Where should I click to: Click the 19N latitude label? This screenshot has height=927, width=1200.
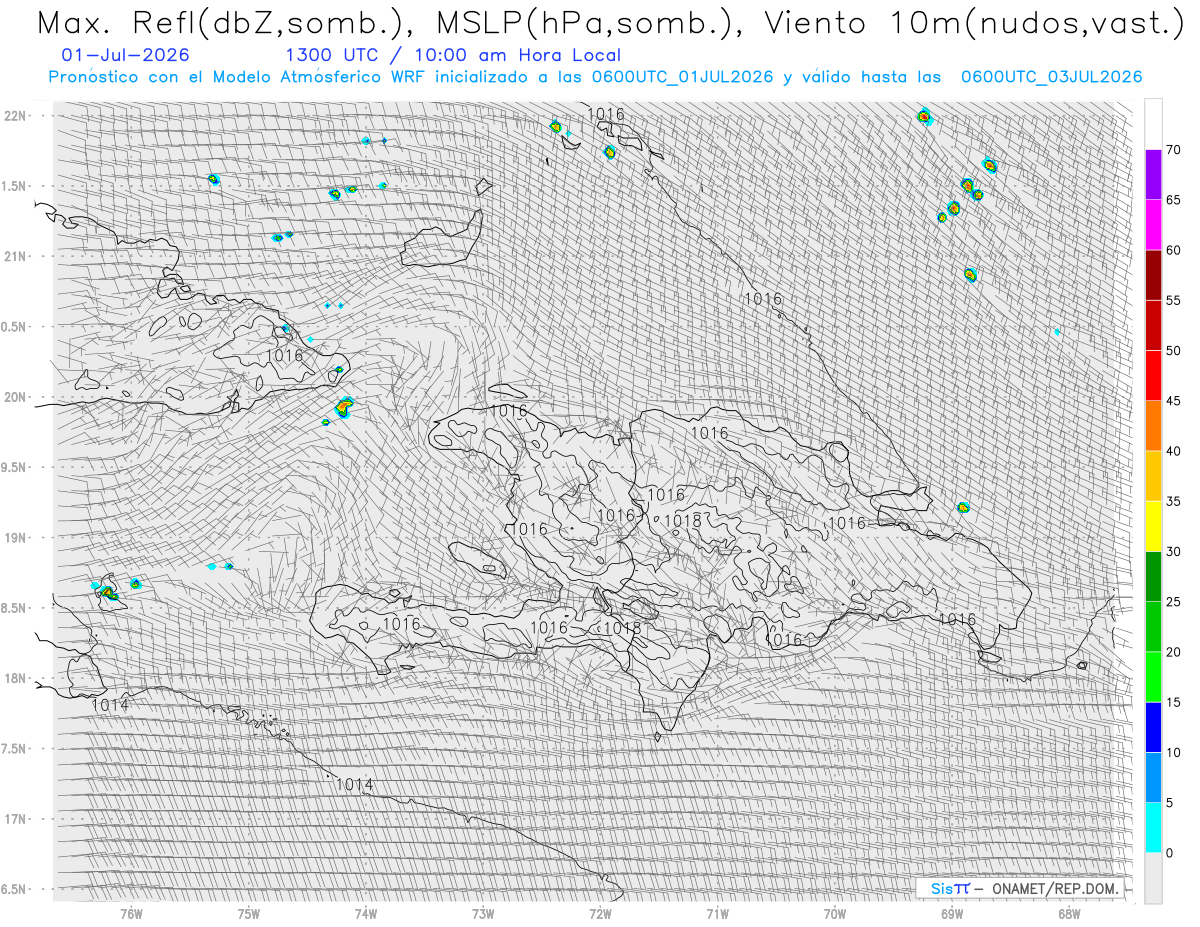click(16, 538)
